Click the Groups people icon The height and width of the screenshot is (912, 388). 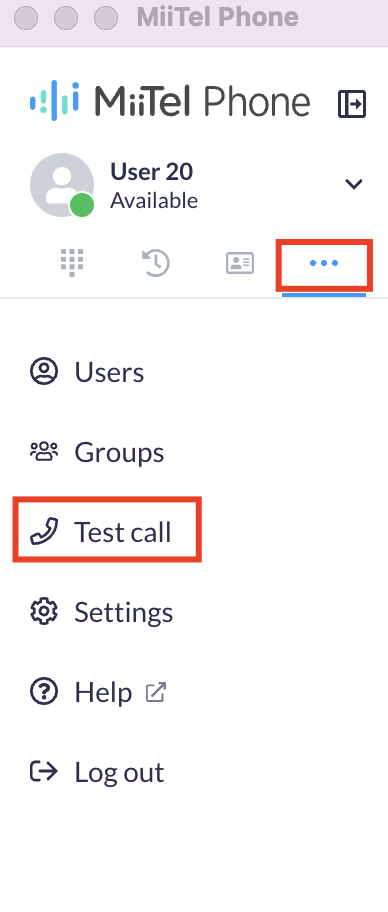pyautogui.click(x=44, y=451)
